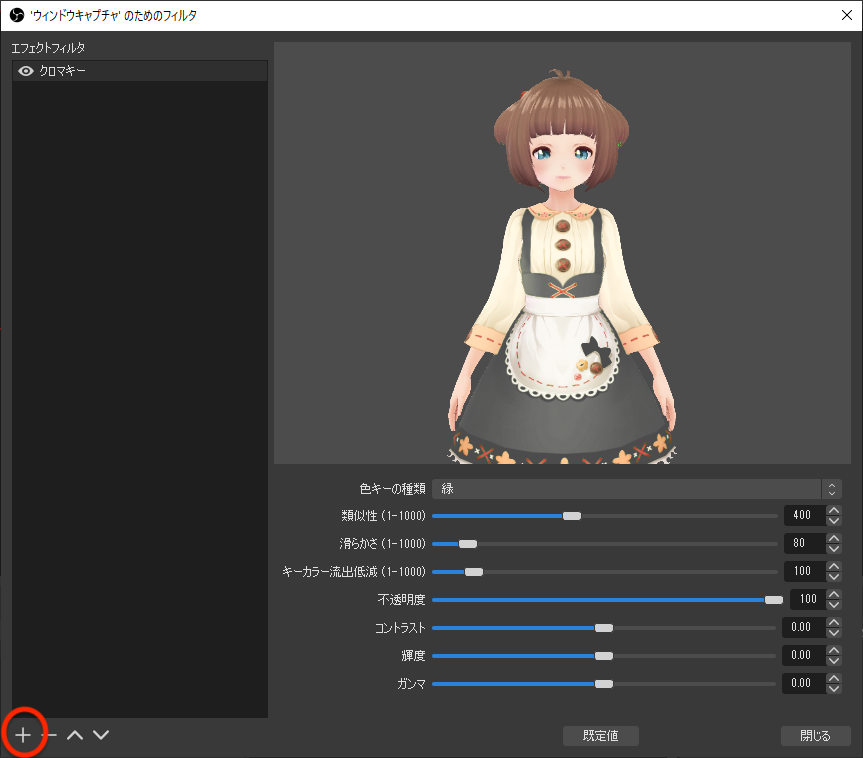
Task: Increase キーカラー流出低減 with up stepper arrow
Action: point(834,566)
